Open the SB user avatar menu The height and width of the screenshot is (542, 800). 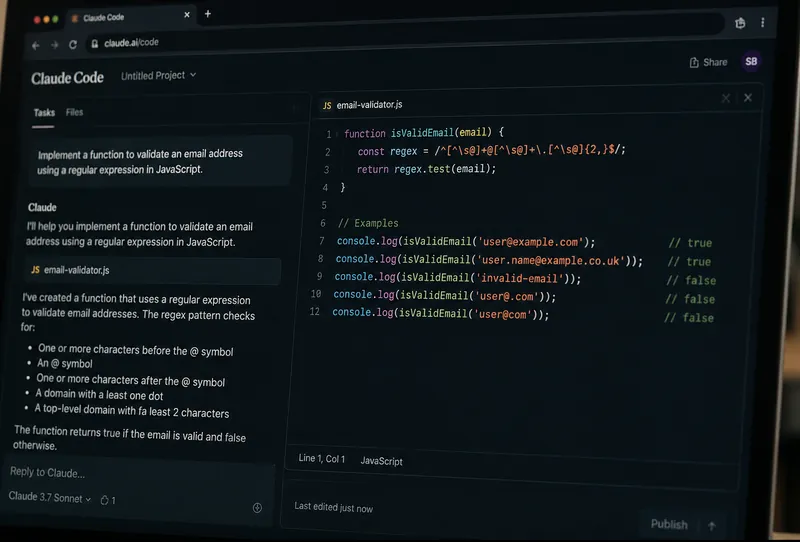click(x=751, y=62)
